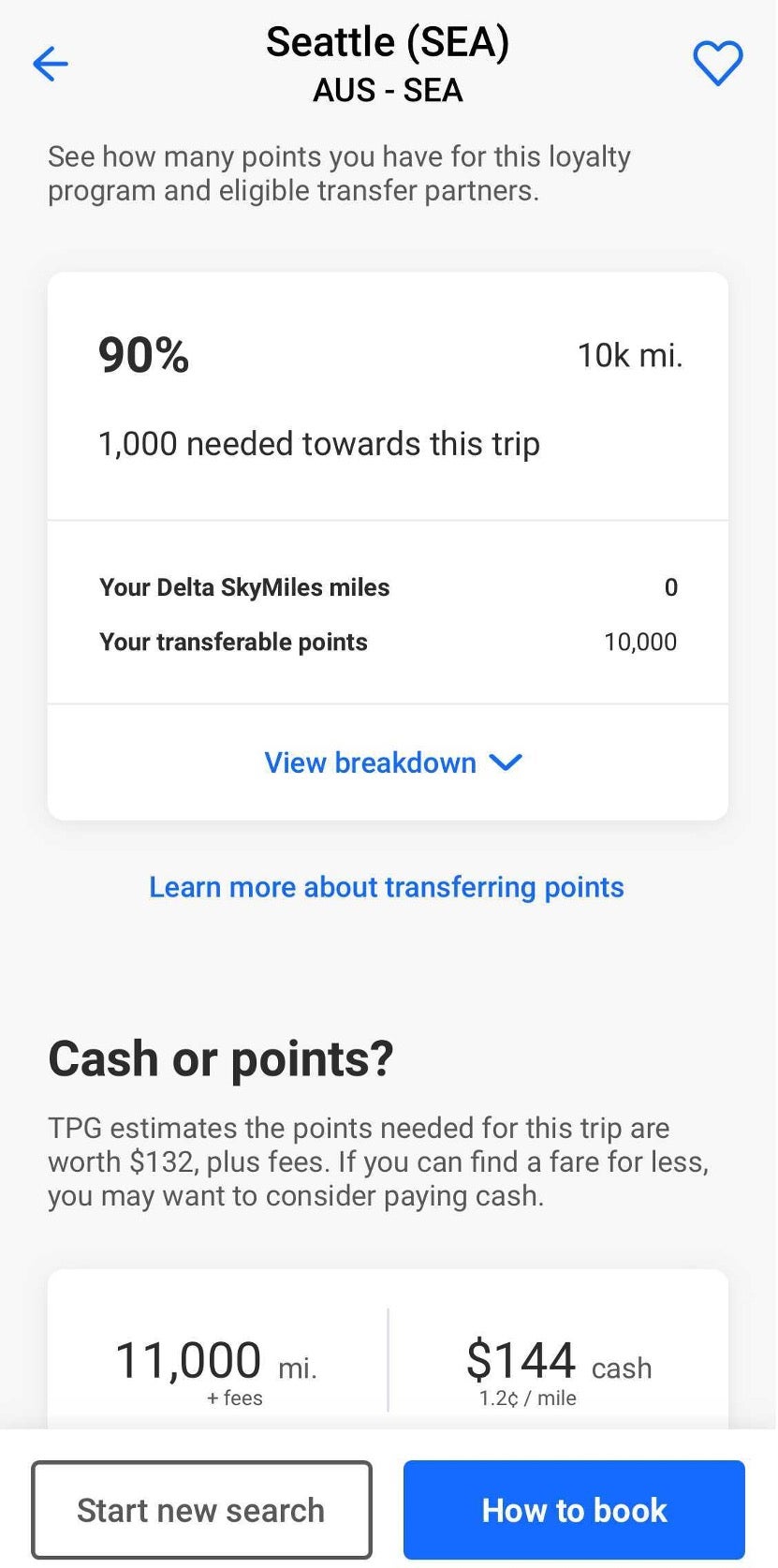778x1568 pixels.
Task: Favorite this Seattle trip with the heart
Action: point(717,64)
